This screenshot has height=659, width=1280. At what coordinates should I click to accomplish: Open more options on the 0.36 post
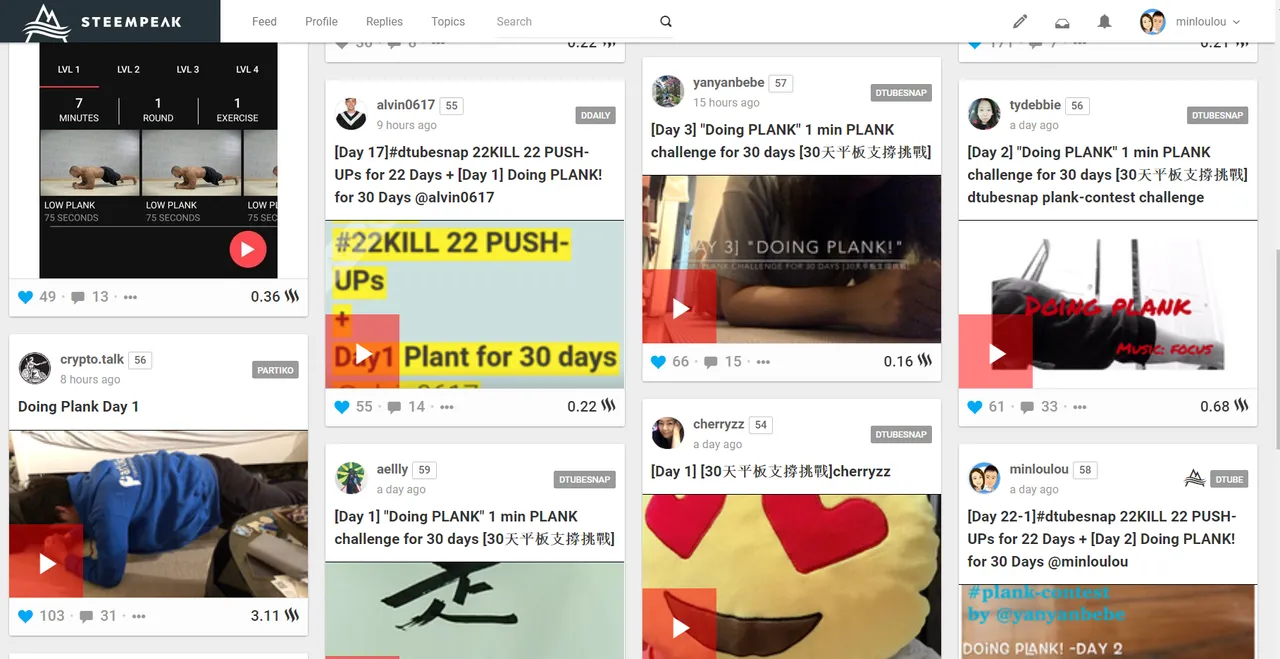pyautogui.click(x=130, y=297)
